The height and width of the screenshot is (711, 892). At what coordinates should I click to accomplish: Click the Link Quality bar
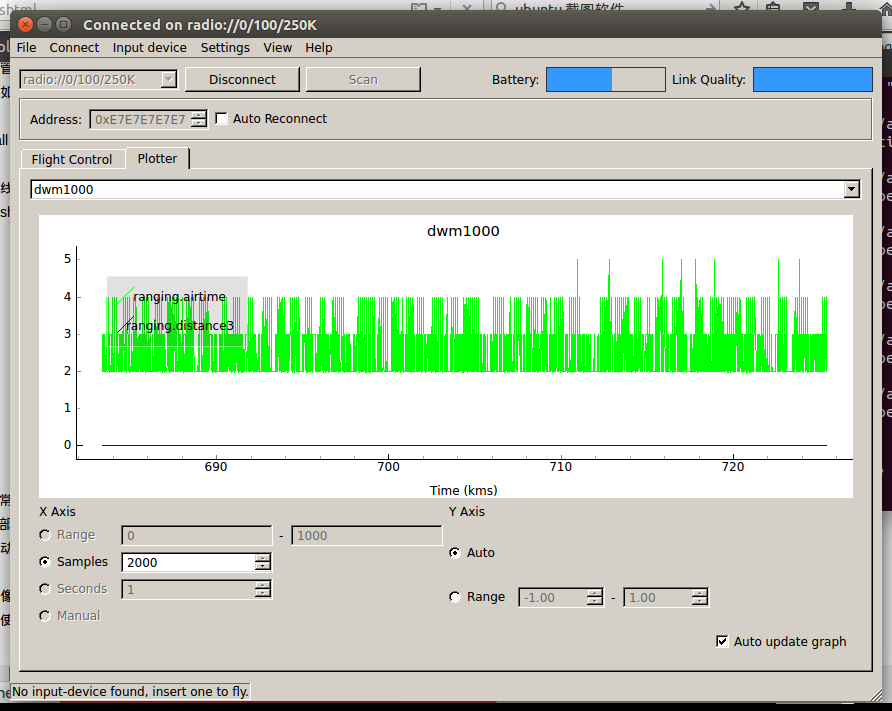[x=812, y=80]
